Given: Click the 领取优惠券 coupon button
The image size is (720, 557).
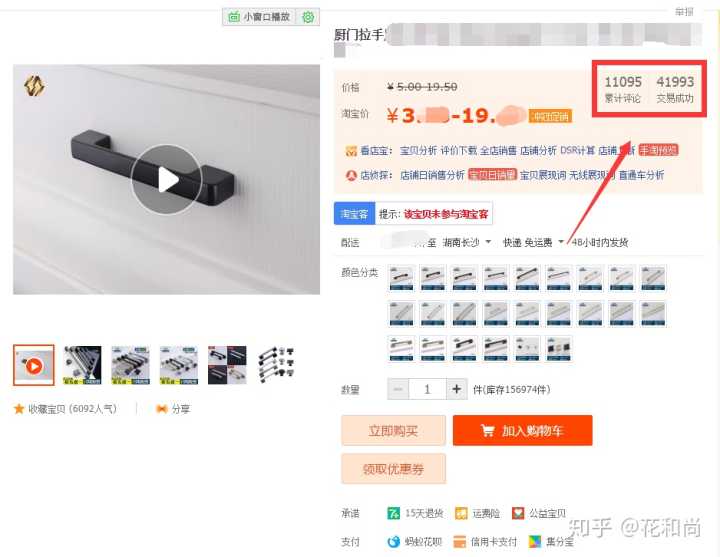Looking at the screenshot, I should click(x=393, y=469).
